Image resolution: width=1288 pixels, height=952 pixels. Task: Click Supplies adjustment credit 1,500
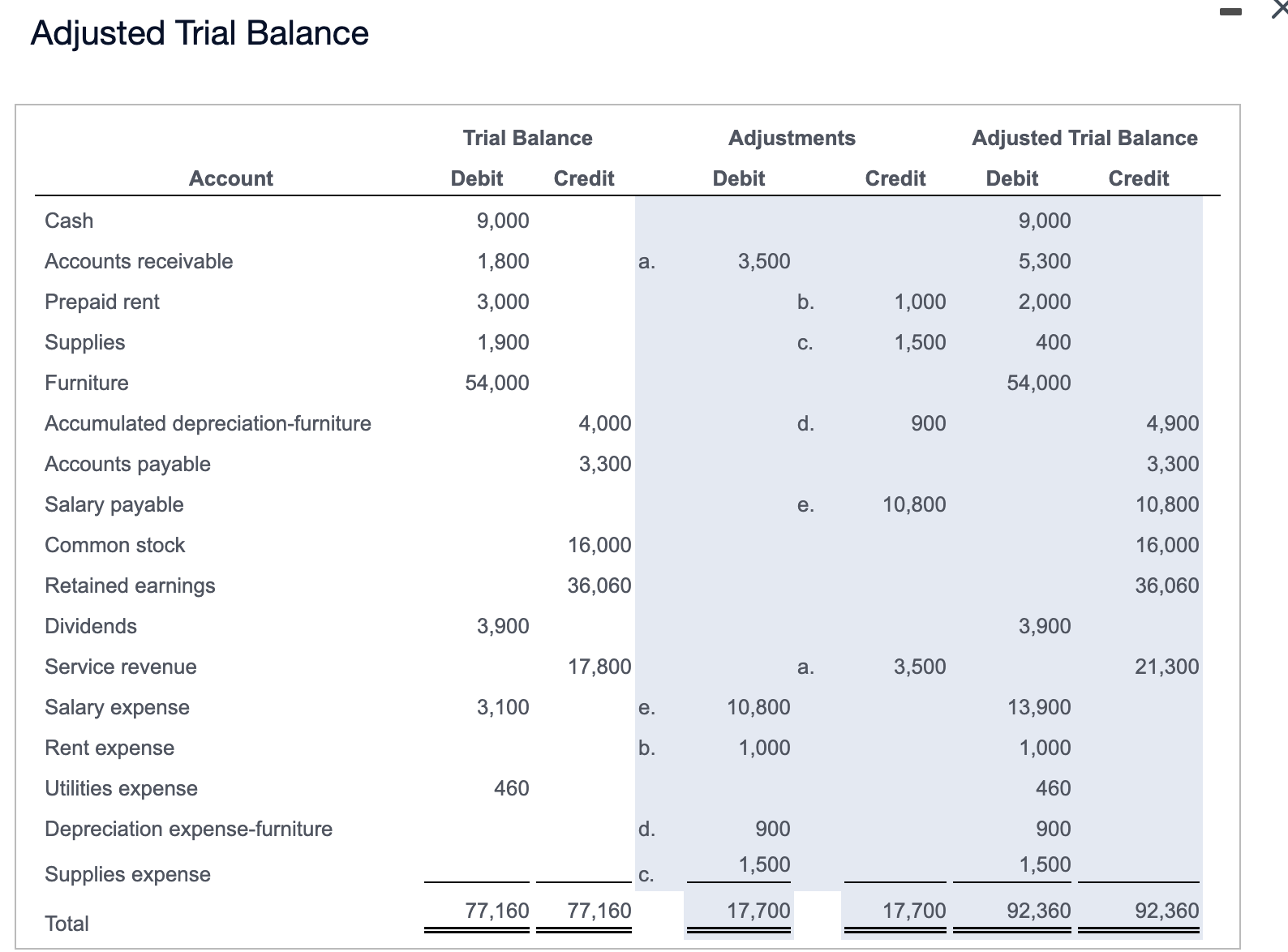click(x=920, y=342)
